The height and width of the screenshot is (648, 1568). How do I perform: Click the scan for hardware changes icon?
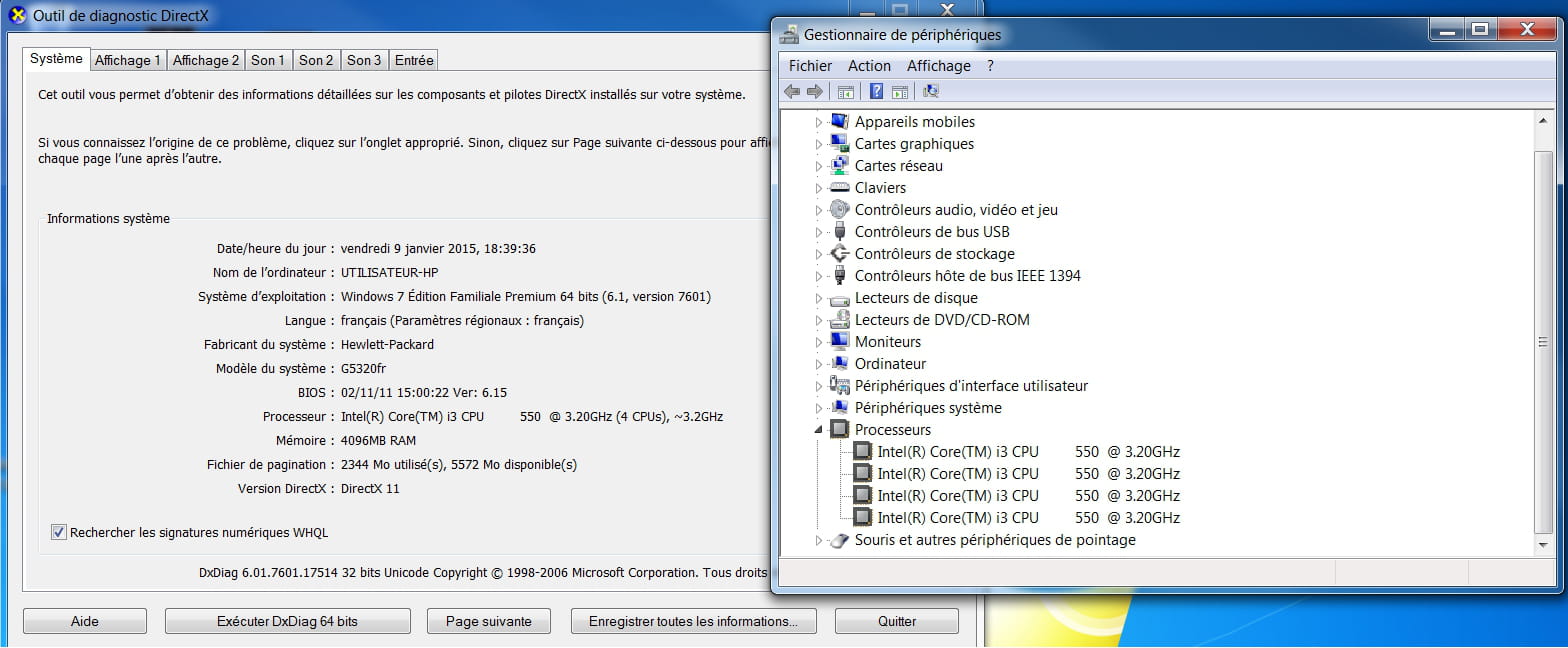931,92
